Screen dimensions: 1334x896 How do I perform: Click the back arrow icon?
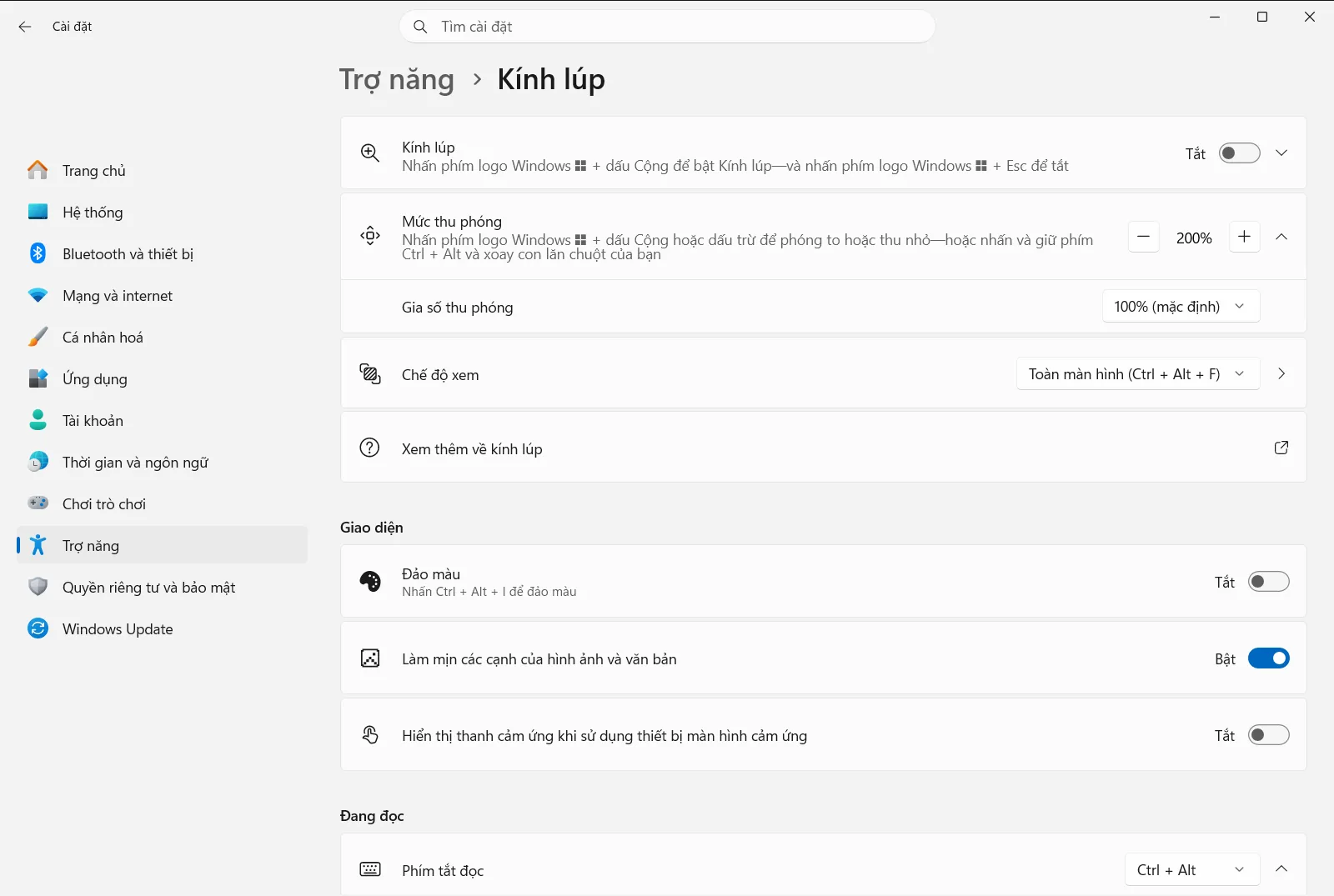pyautogui.click(x=25, y=27)
